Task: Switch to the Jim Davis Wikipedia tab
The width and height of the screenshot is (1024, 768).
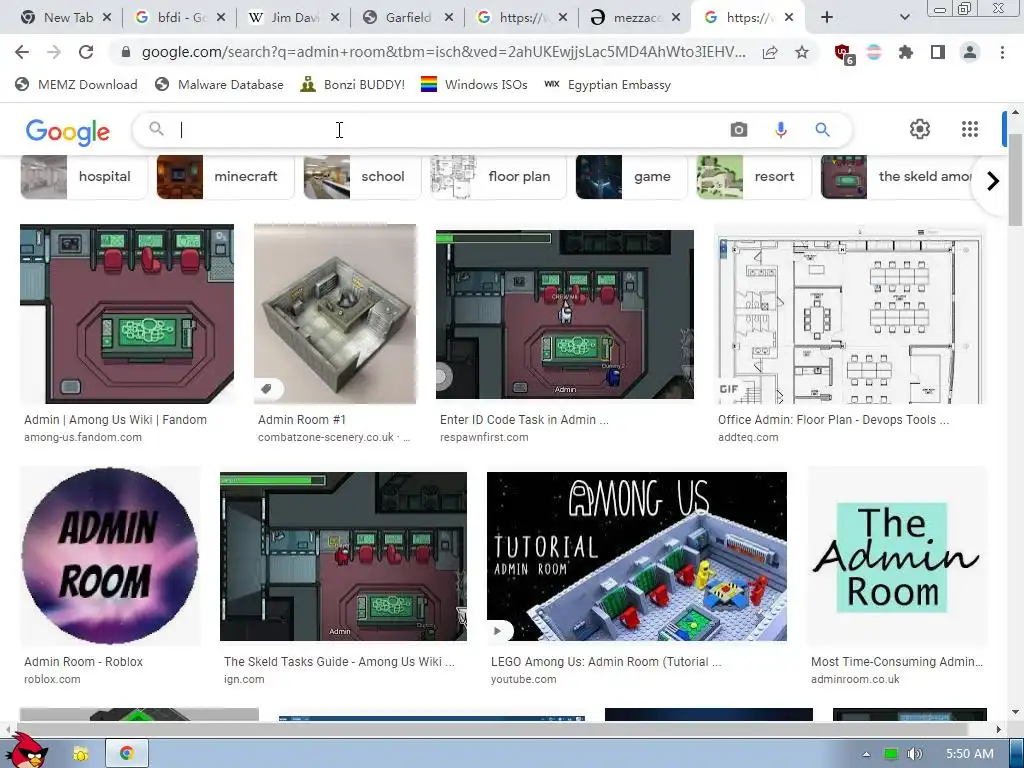Action: 294,18
